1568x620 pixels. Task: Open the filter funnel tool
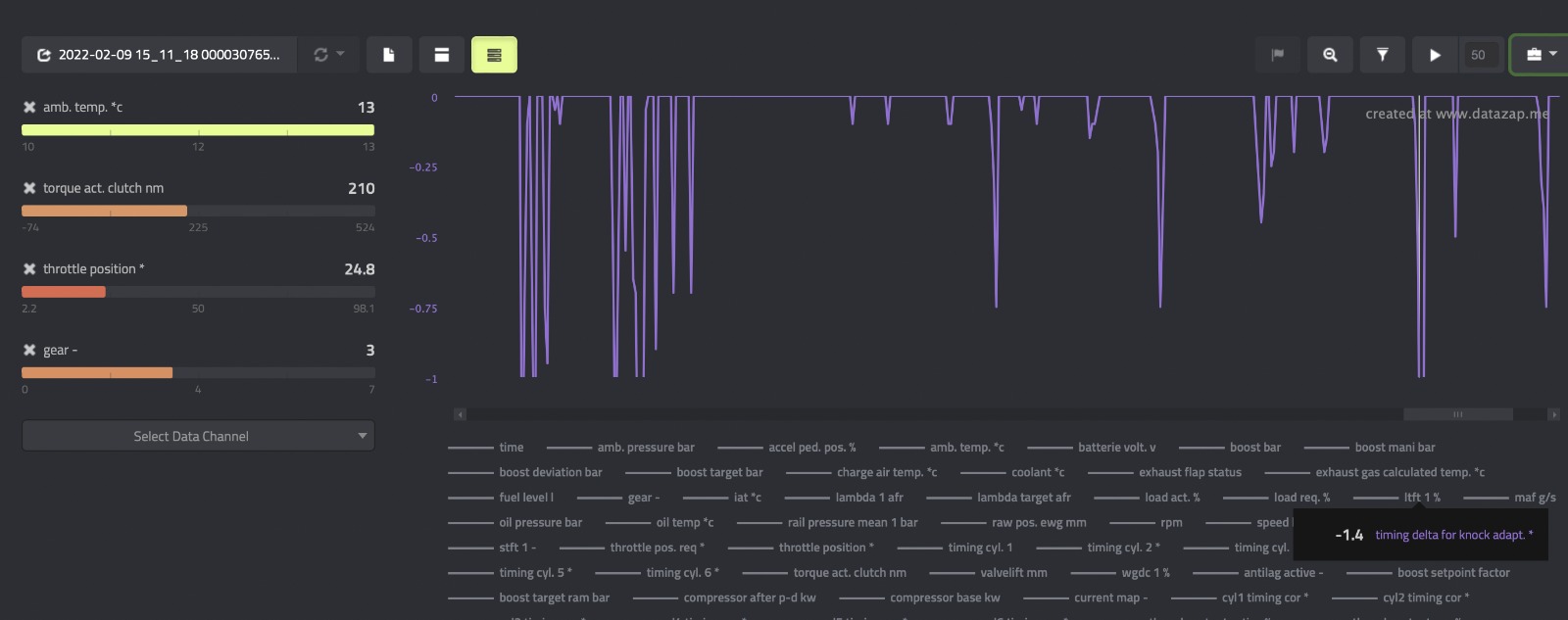1382,55
